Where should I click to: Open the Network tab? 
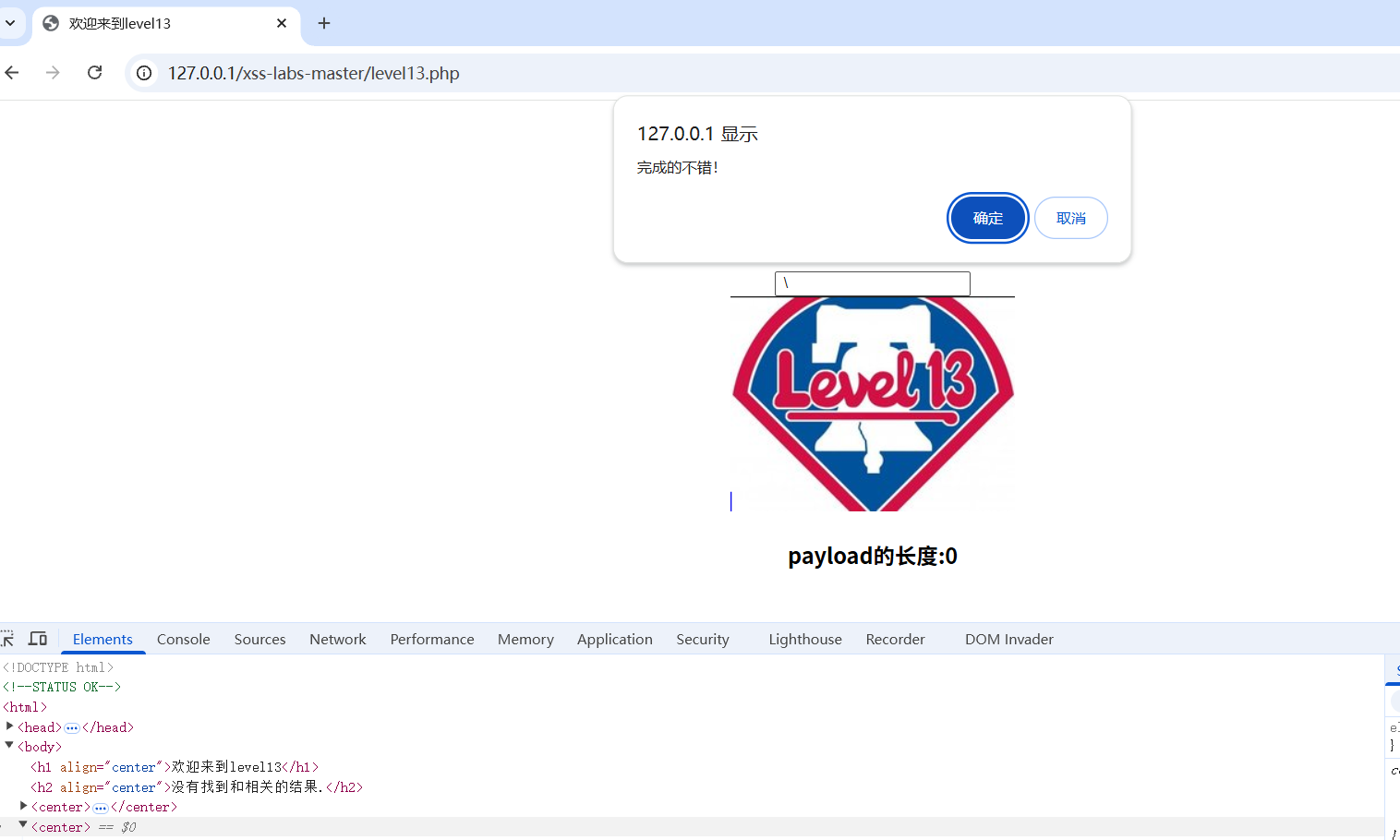click(338, 639)
